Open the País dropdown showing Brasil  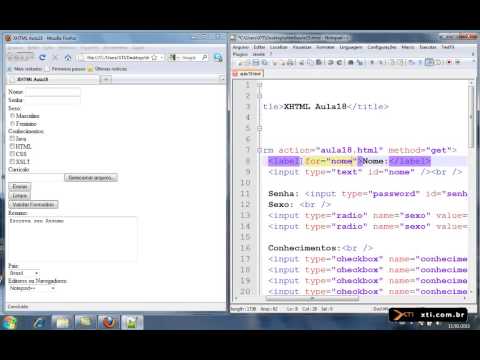click(24, 273)
